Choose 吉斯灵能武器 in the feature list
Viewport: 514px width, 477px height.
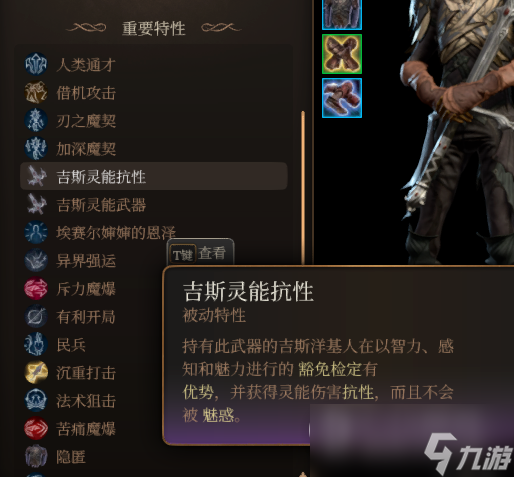click(x=154, y=204)
